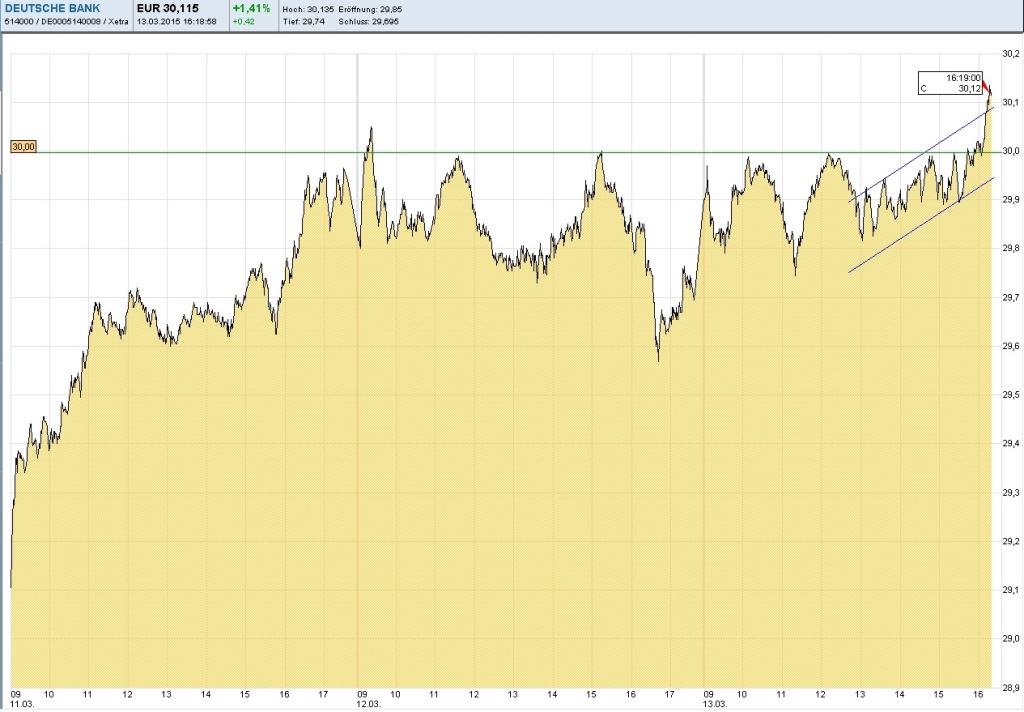Screen dimensions: 1024x712
Task: Select the upper blue trend channel line
Action: pos(921,155)
